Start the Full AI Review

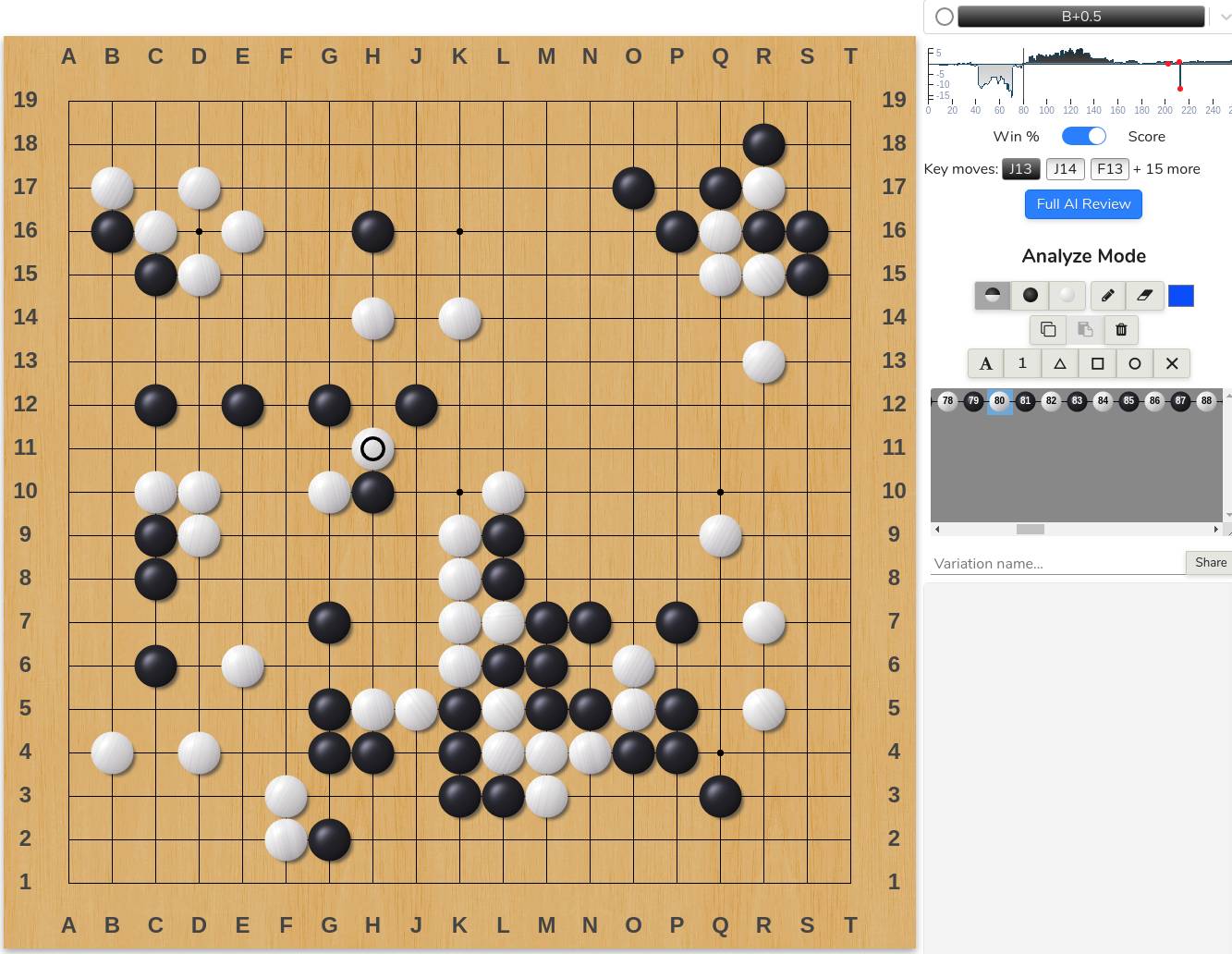click(1083, 204)
